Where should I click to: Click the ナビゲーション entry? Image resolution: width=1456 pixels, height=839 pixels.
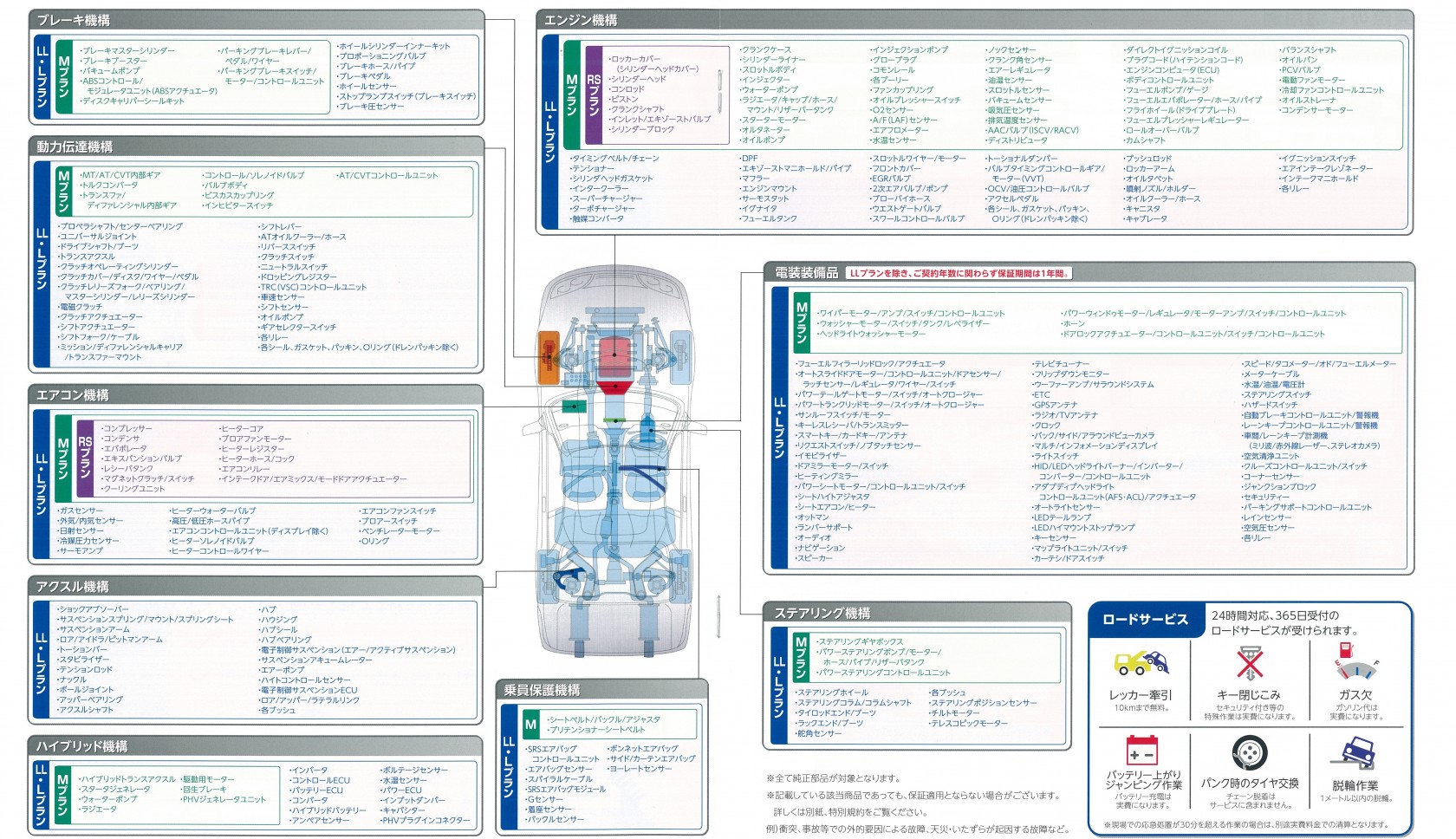pyautogui.click(x=819, y=548)
